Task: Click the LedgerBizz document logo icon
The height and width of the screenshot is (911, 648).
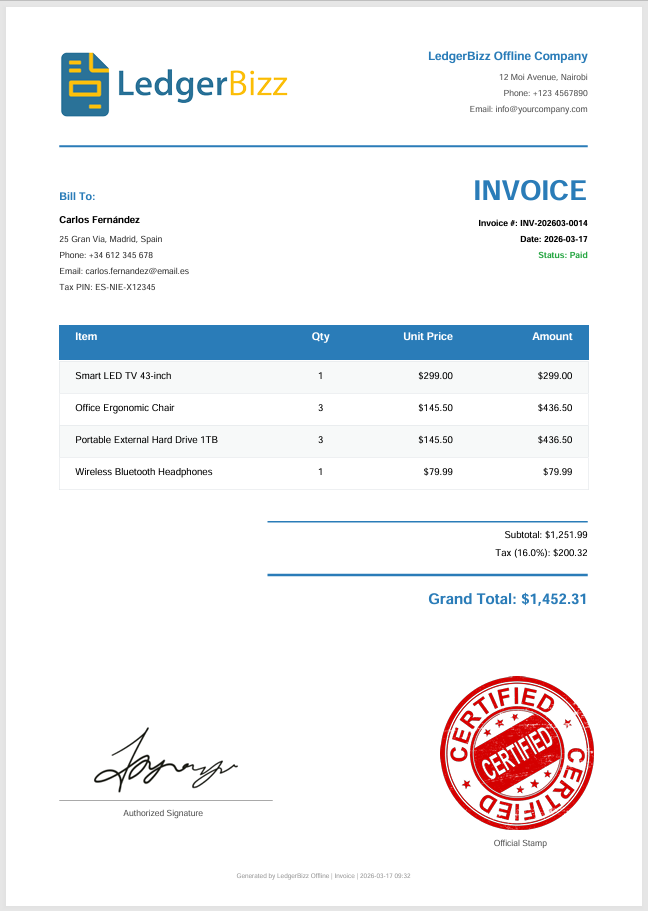Action: click(x=85, y=84)
